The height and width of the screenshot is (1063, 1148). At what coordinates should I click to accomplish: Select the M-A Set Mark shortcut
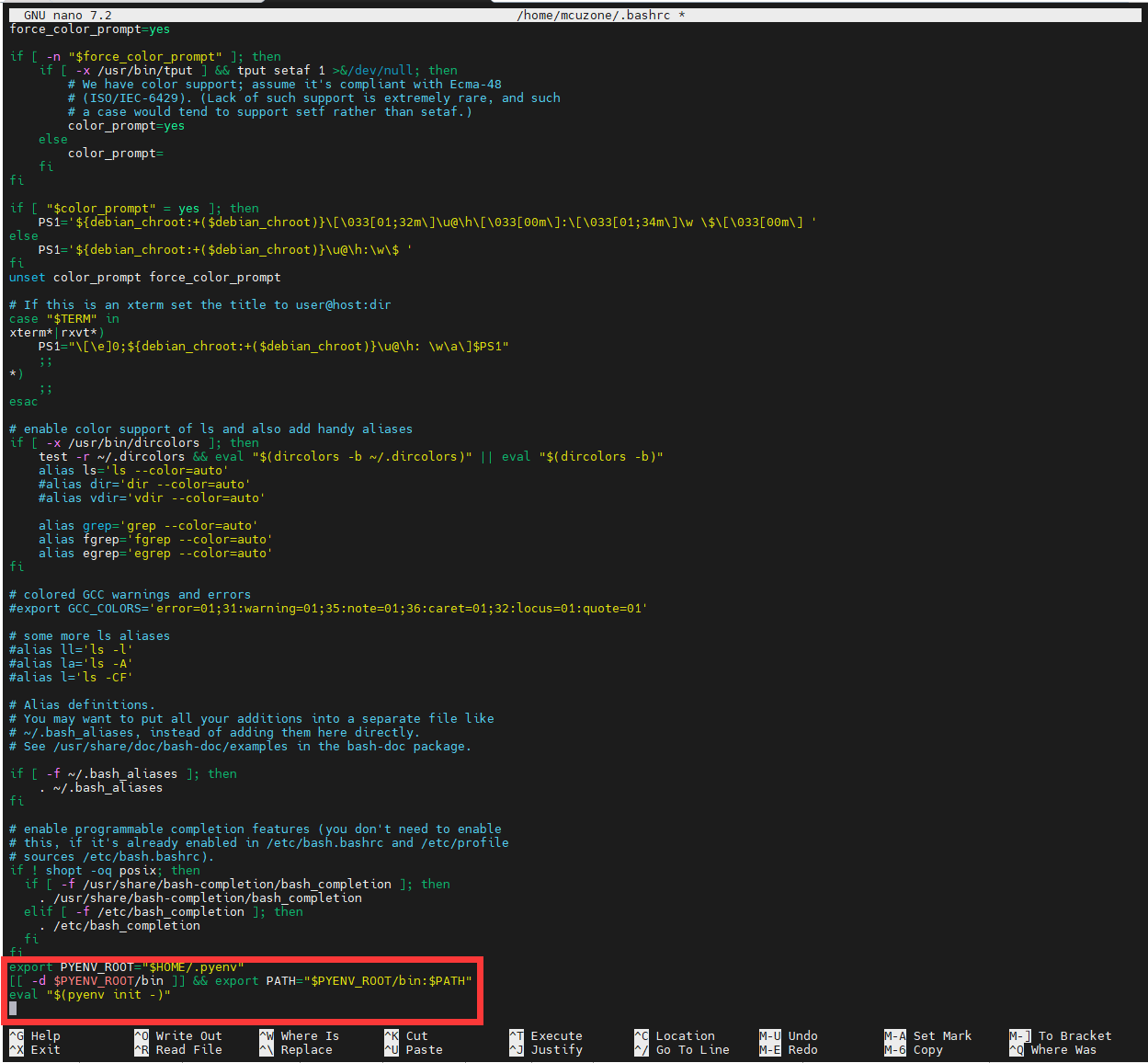click(x=928, y=1035)
